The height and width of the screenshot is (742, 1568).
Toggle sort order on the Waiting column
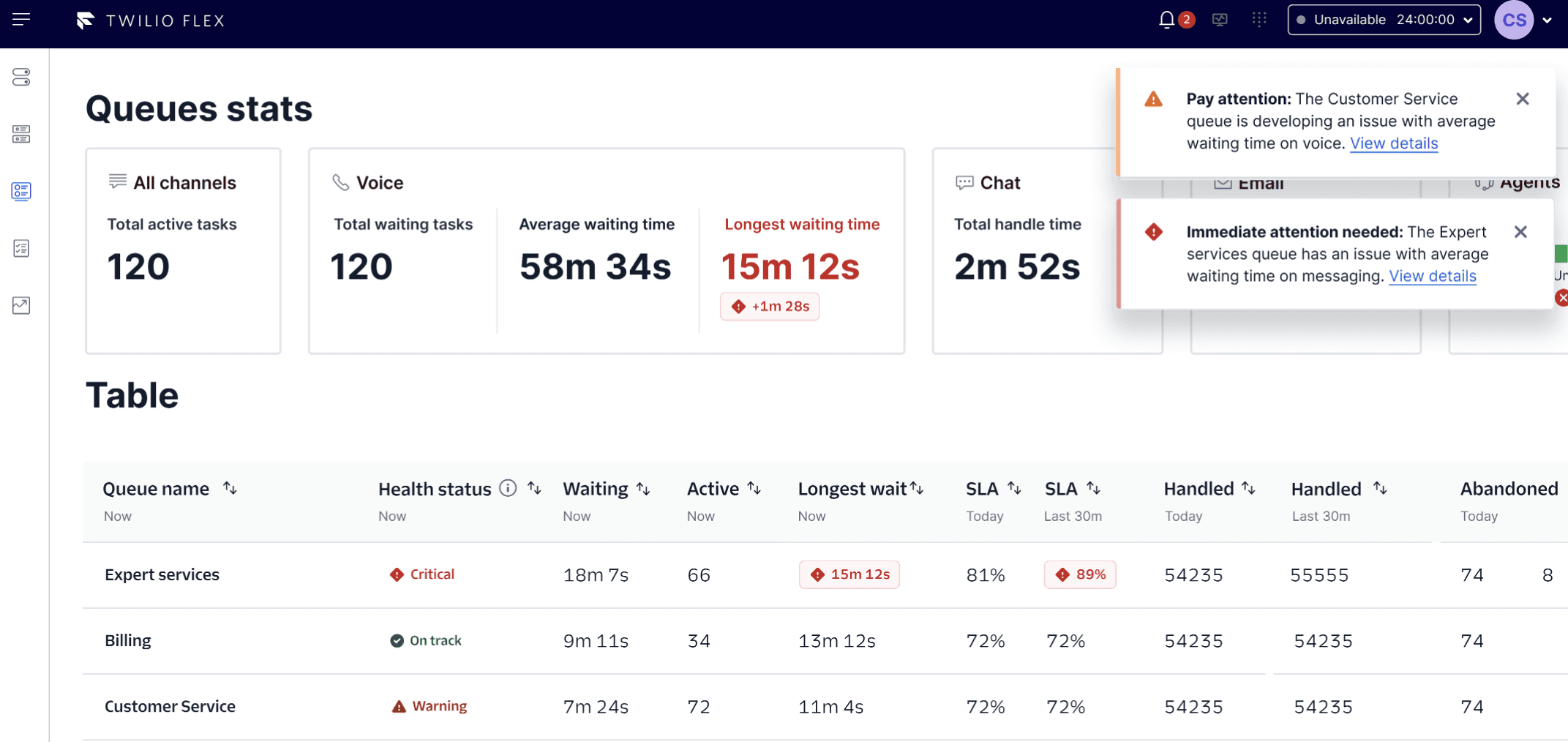point(643,488)
